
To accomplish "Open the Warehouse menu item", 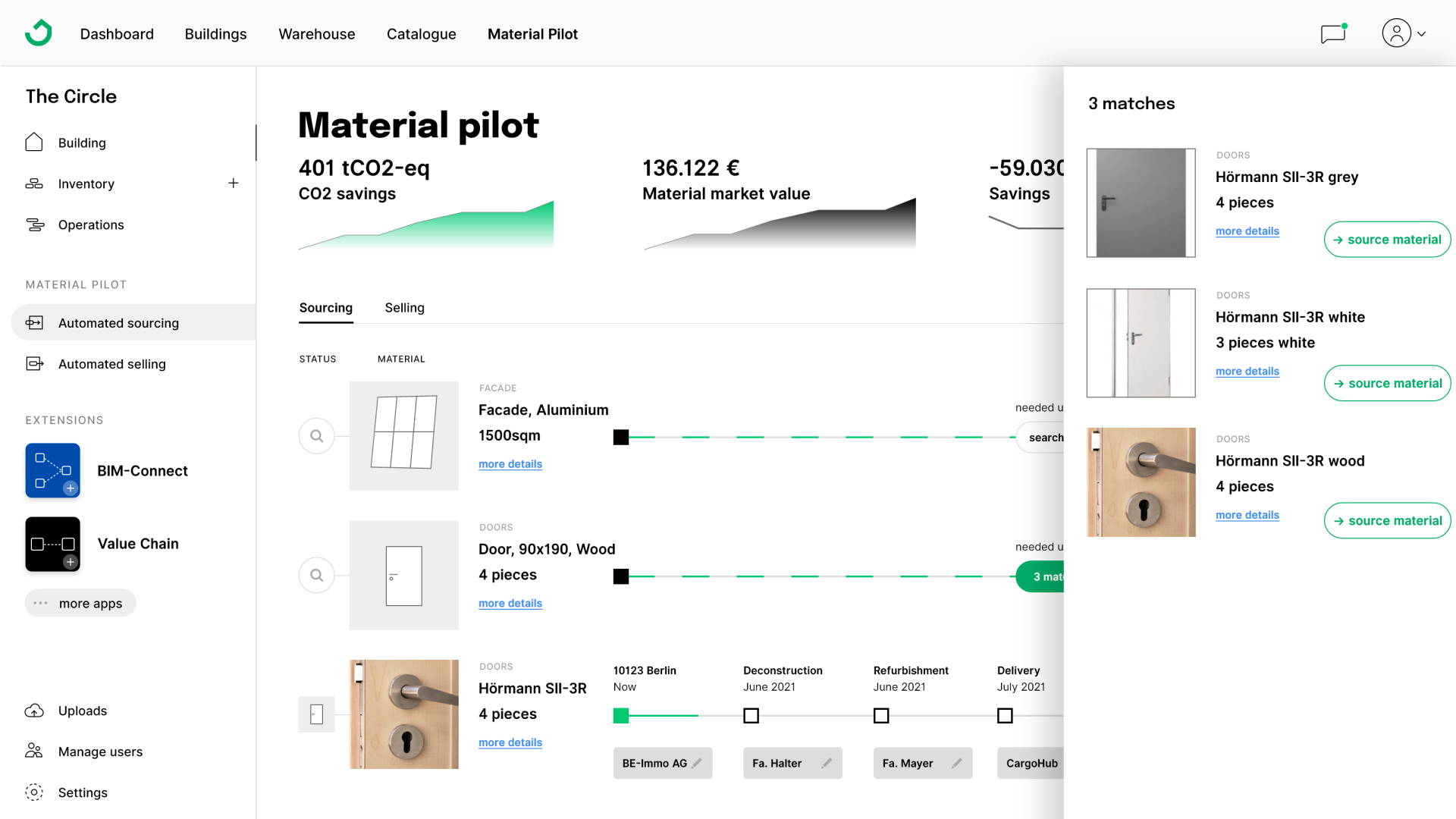I will pyautogui.click(x=316, y=34).
